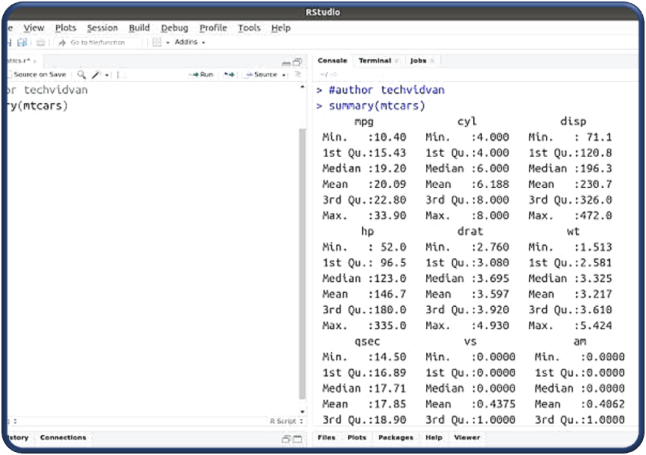Click the document outline icon
The height and width of the screenshot is (455, 646).
click(297, 75)
